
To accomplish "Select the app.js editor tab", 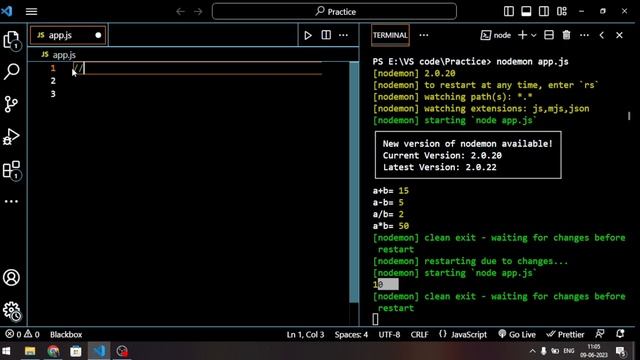I will click(68, 35).
